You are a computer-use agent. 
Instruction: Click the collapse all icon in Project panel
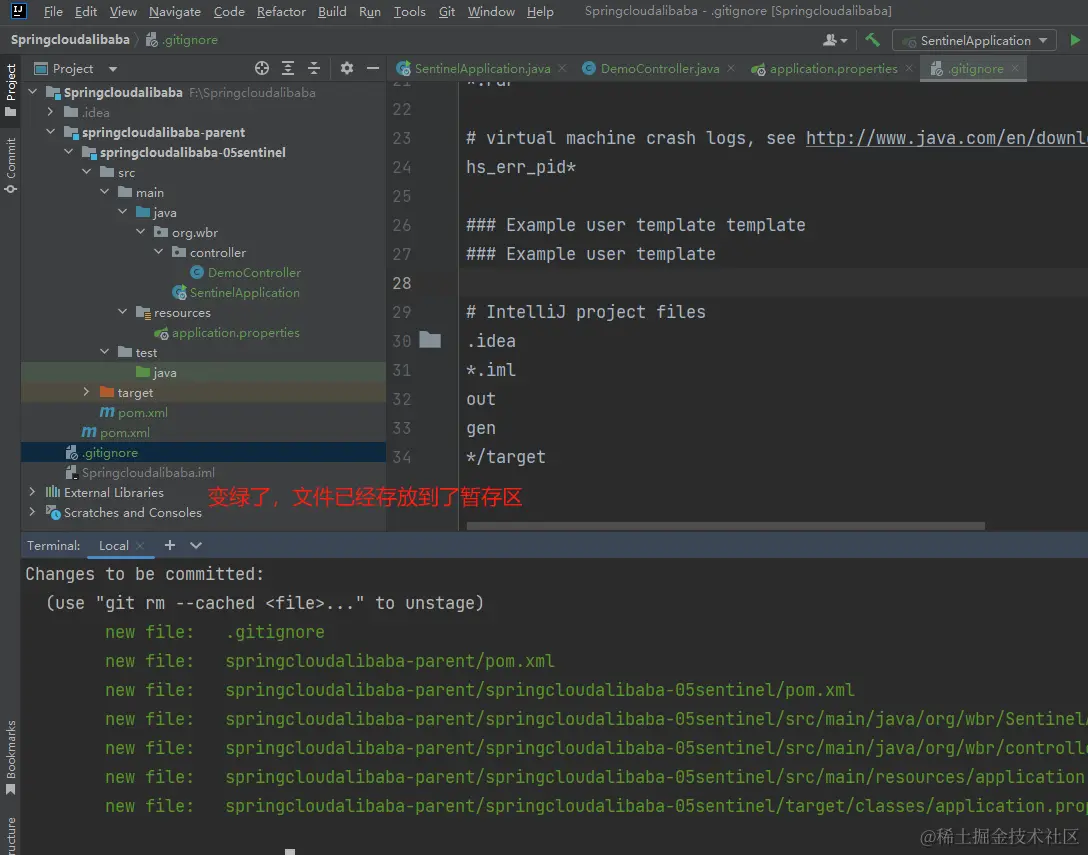pos(314,68)
